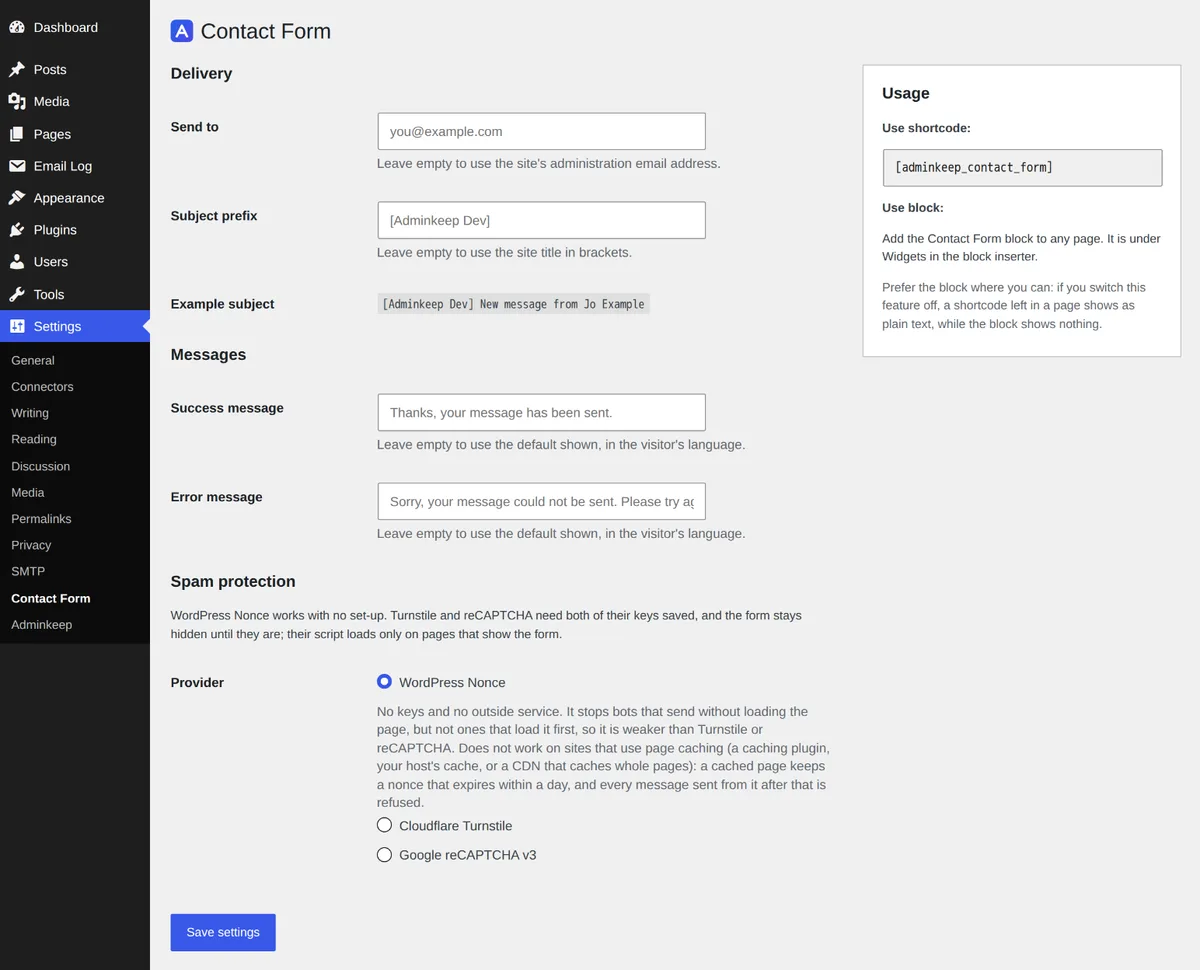Click the Posts pushpin icon
Image resolution: width=1200 pixels, height=970 pixels.
point(17,69)
